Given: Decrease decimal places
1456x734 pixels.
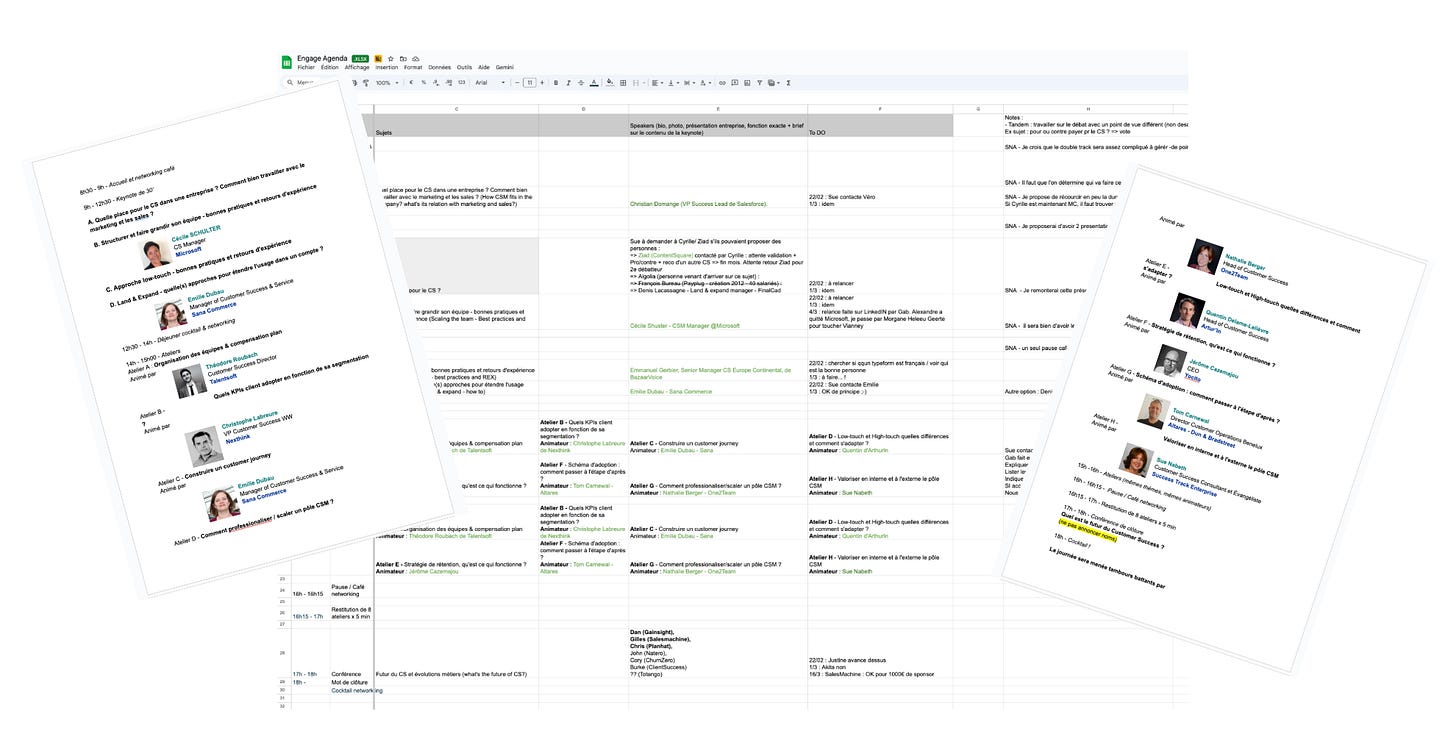Looking at the screenshot, I should coord(436,82).
